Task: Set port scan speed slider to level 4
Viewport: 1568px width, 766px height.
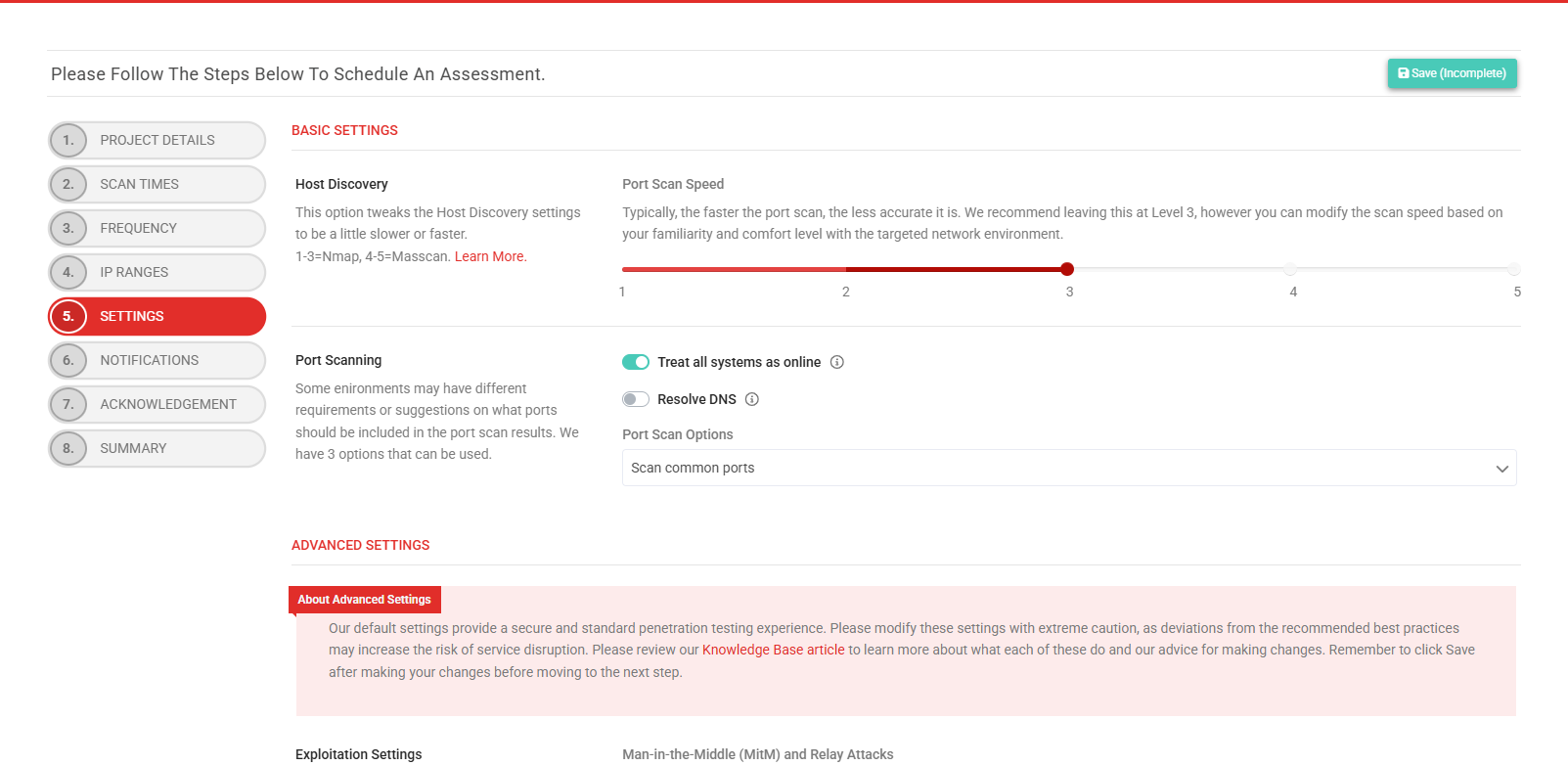Action: (x=1291, y=269)
